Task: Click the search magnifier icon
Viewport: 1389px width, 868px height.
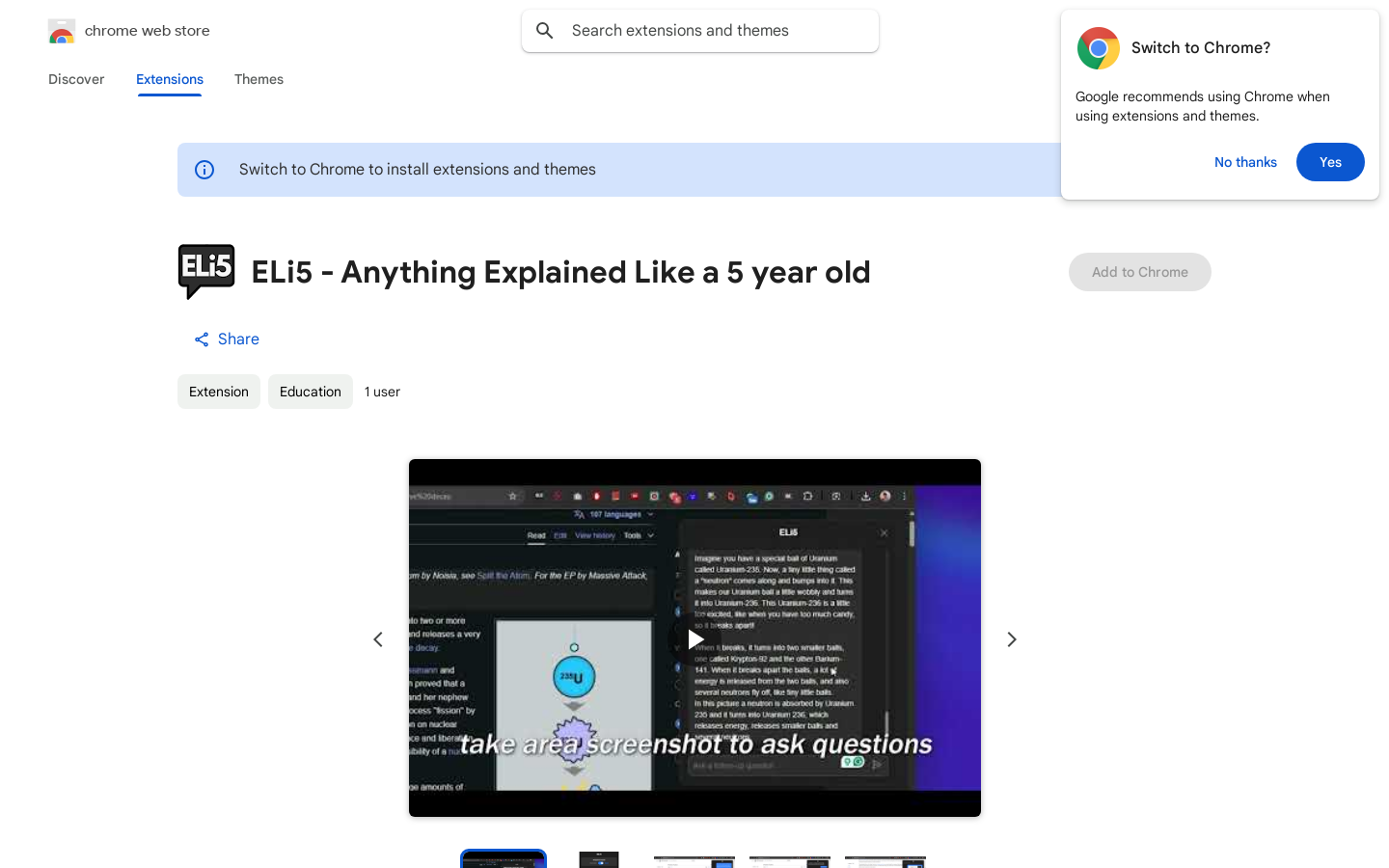Action: 545,31
